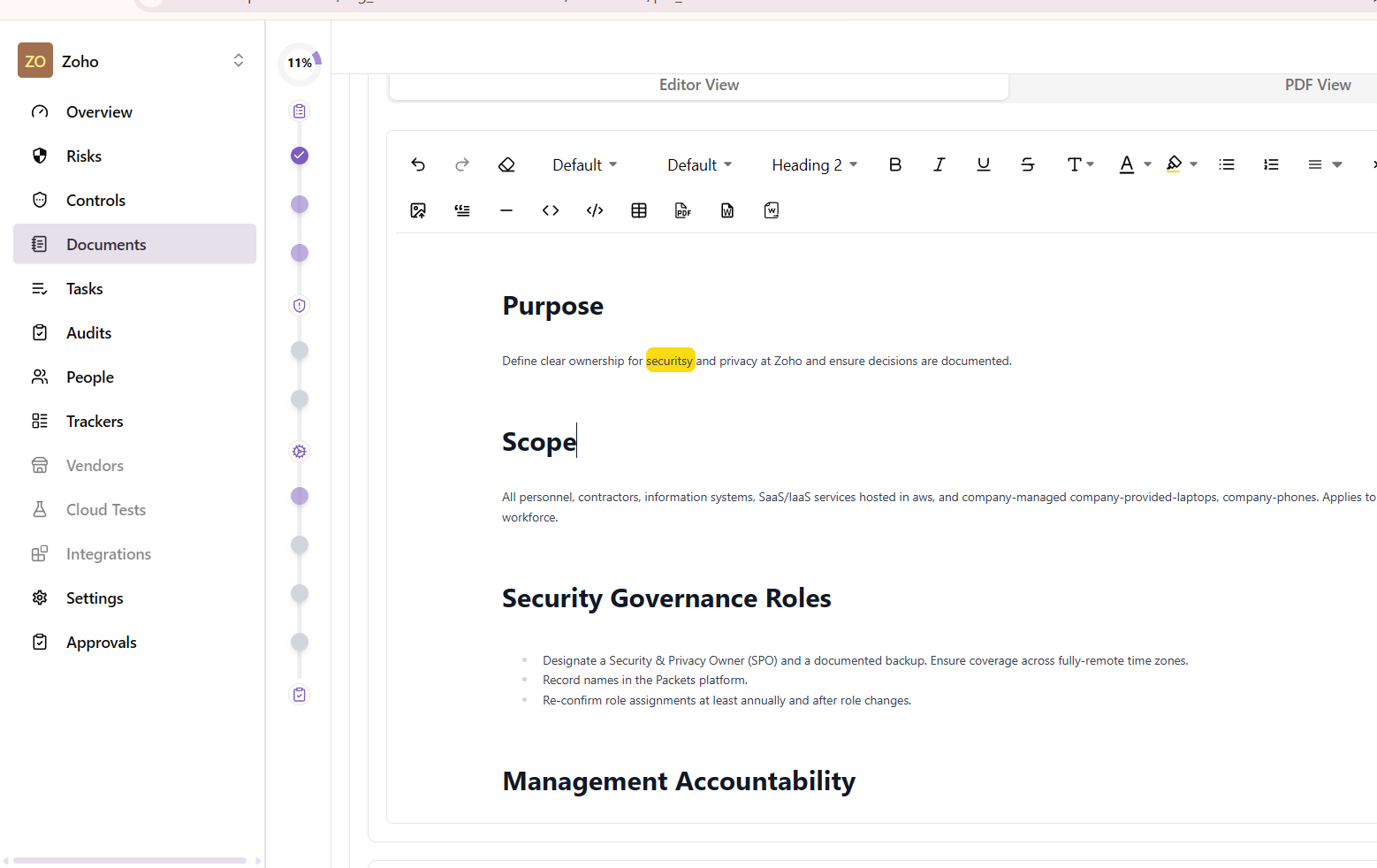Insert a horizontal line divider
The image size is (1377, 868).
pos(506,210)
